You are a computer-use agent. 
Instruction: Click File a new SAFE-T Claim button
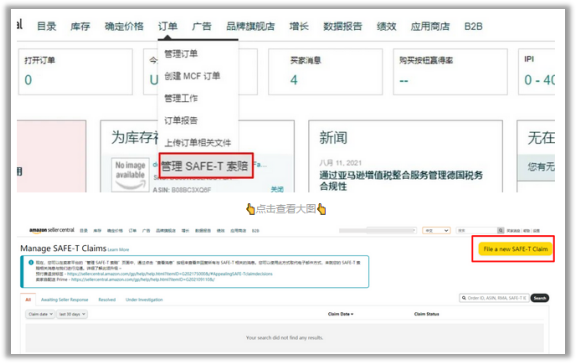[x=515, y=249]
